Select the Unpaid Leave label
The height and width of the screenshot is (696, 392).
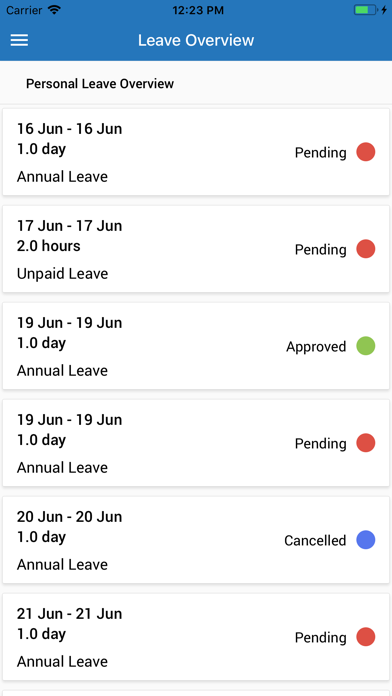coord(63,273)
